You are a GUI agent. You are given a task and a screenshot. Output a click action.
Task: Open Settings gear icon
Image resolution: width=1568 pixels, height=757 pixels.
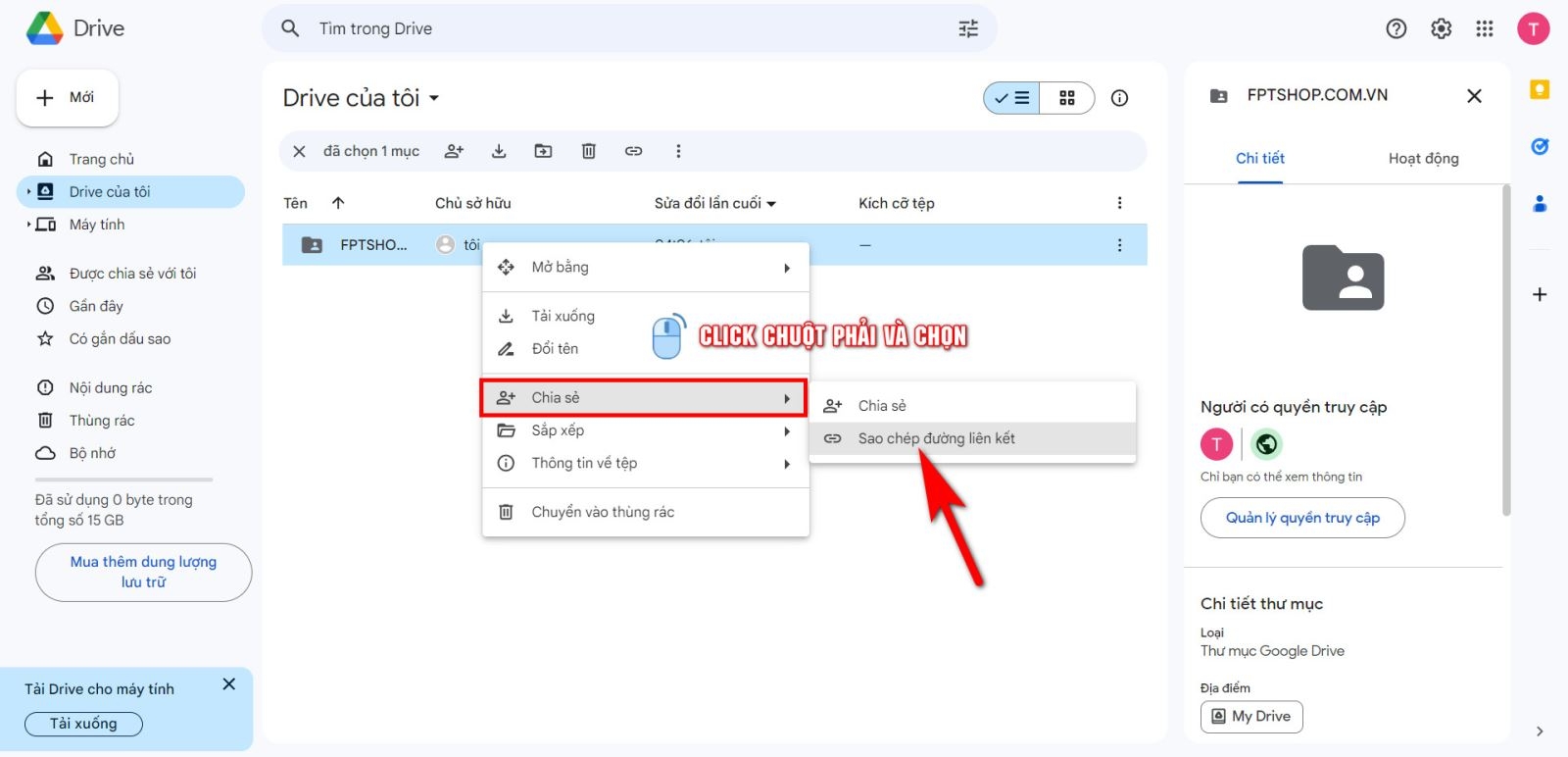pyautogui.click(x=1441, y=28)
